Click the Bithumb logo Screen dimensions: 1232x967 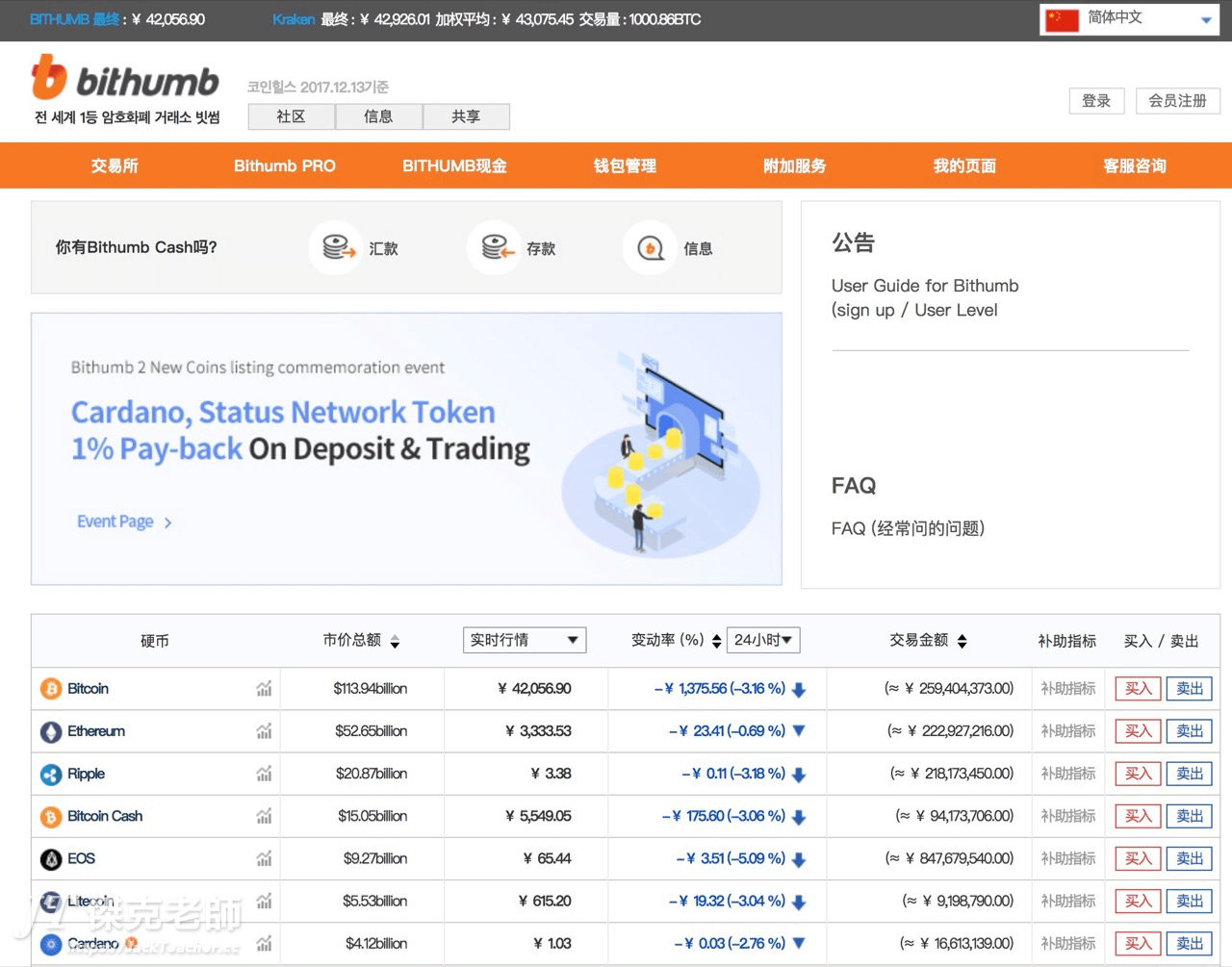pyautogui.click(x=125, y=77)
